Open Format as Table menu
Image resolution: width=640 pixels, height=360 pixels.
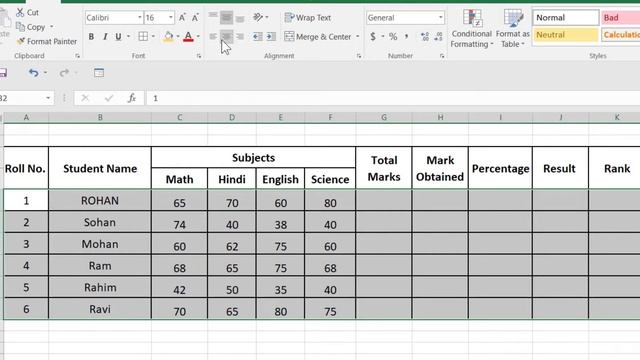coord(513,29)
